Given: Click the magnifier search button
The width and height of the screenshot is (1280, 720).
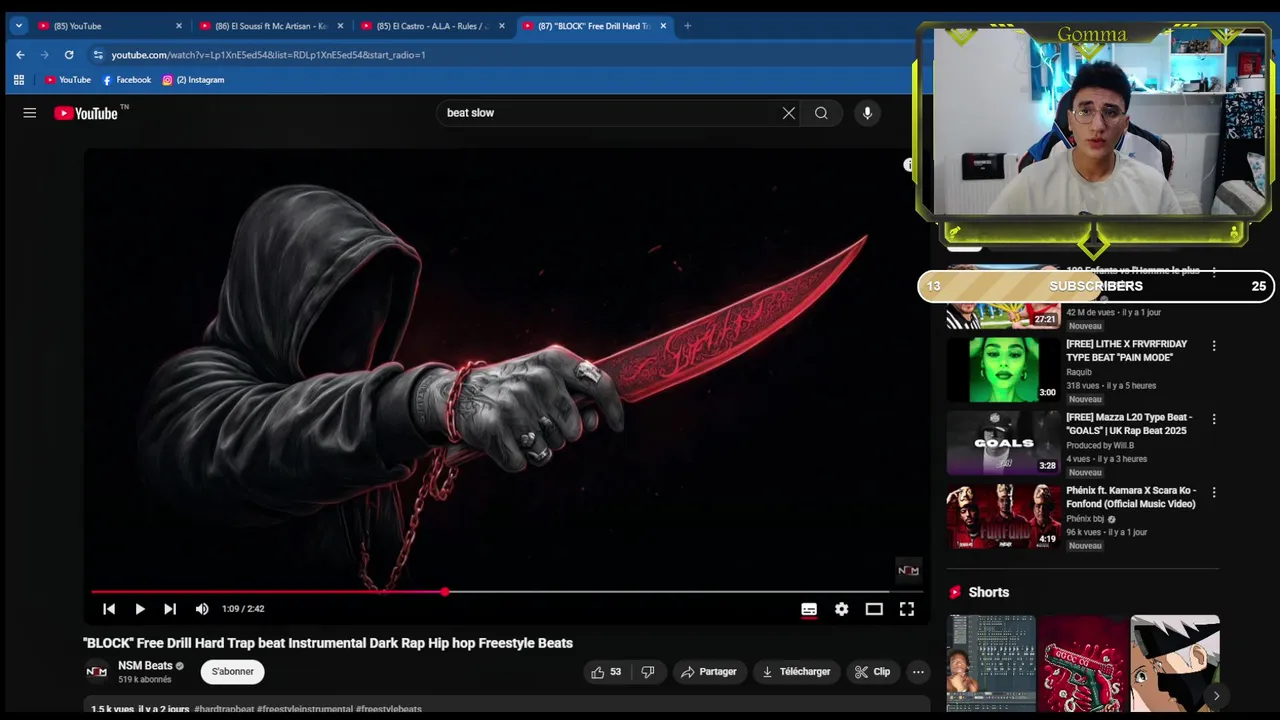Looking at the screenshot, I should 821,113.
